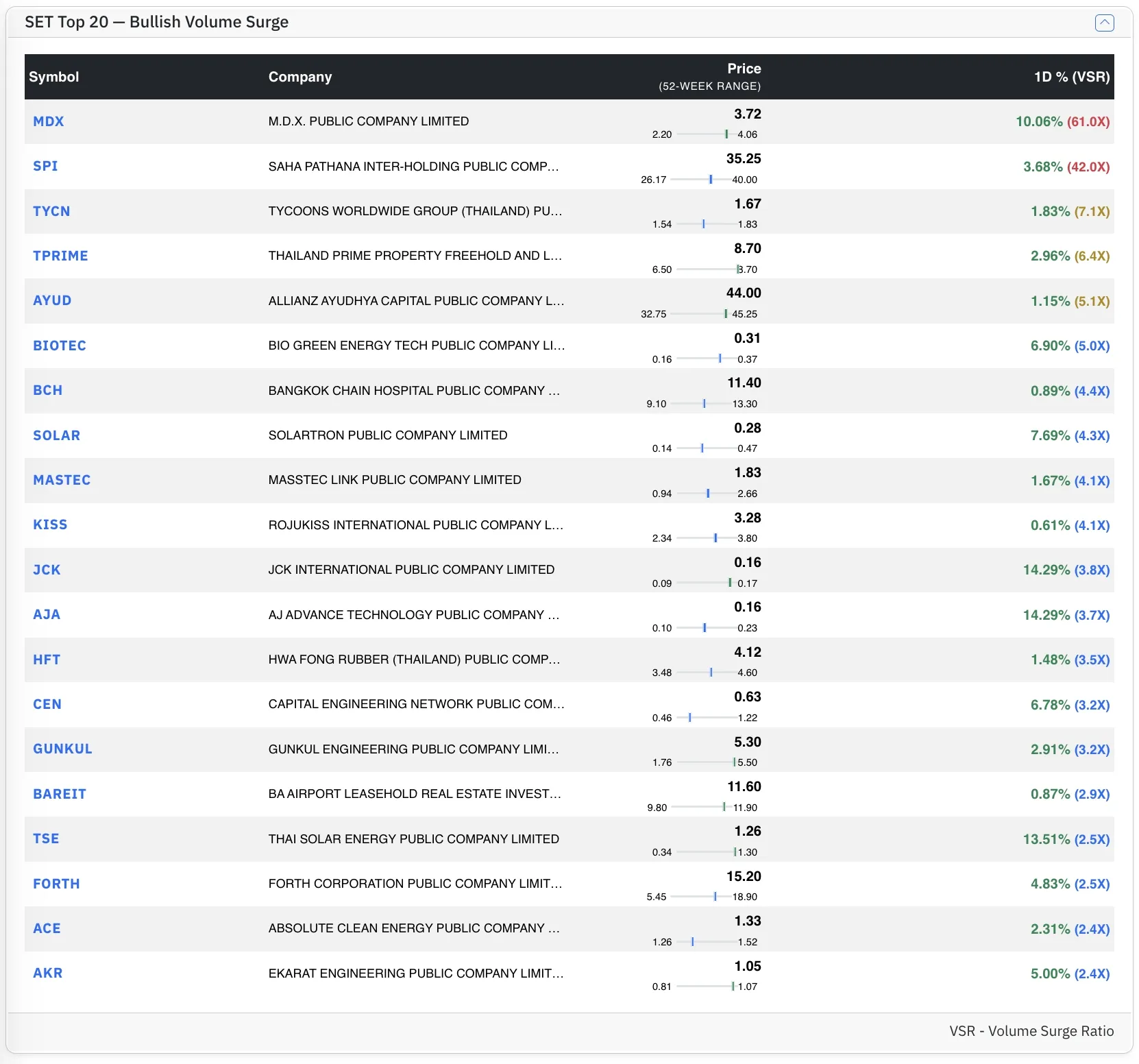Open the TYCN symbol link
The image size is (1139, 1064).
point(51,211)
